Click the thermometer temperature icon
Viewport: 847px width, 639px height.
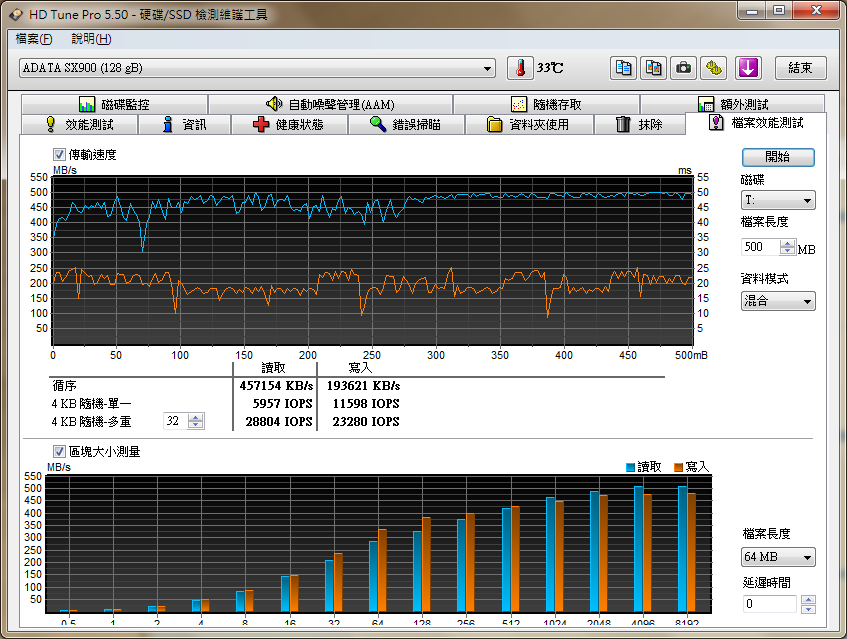click(x=519, y=68)
